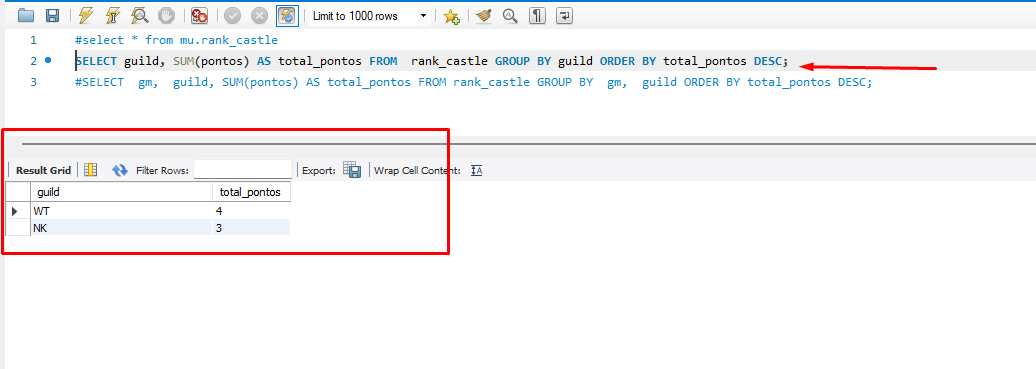
Task: Execute statement under cursor with lightning-cursor icon
Action: pyautogui.click(x=112, y=15)
